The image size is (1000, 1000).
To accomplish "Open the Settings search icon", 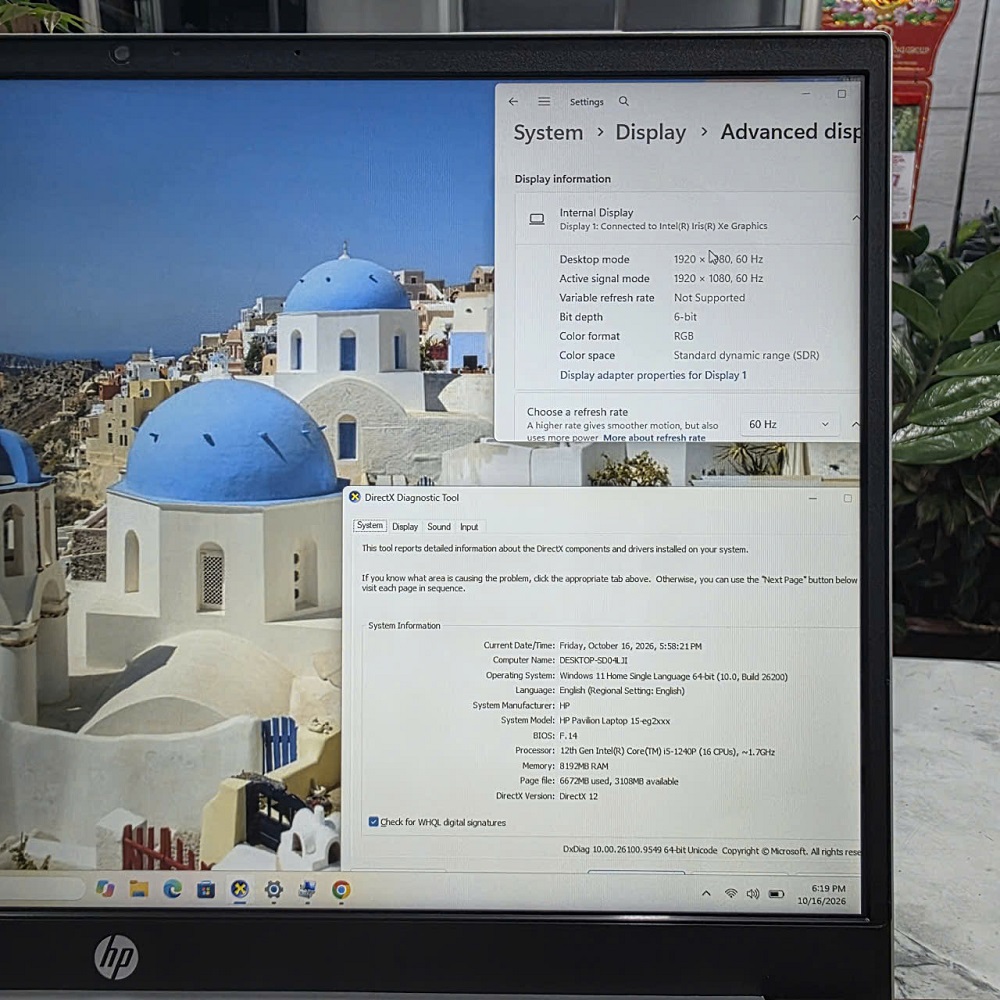I will click(624, 101).
